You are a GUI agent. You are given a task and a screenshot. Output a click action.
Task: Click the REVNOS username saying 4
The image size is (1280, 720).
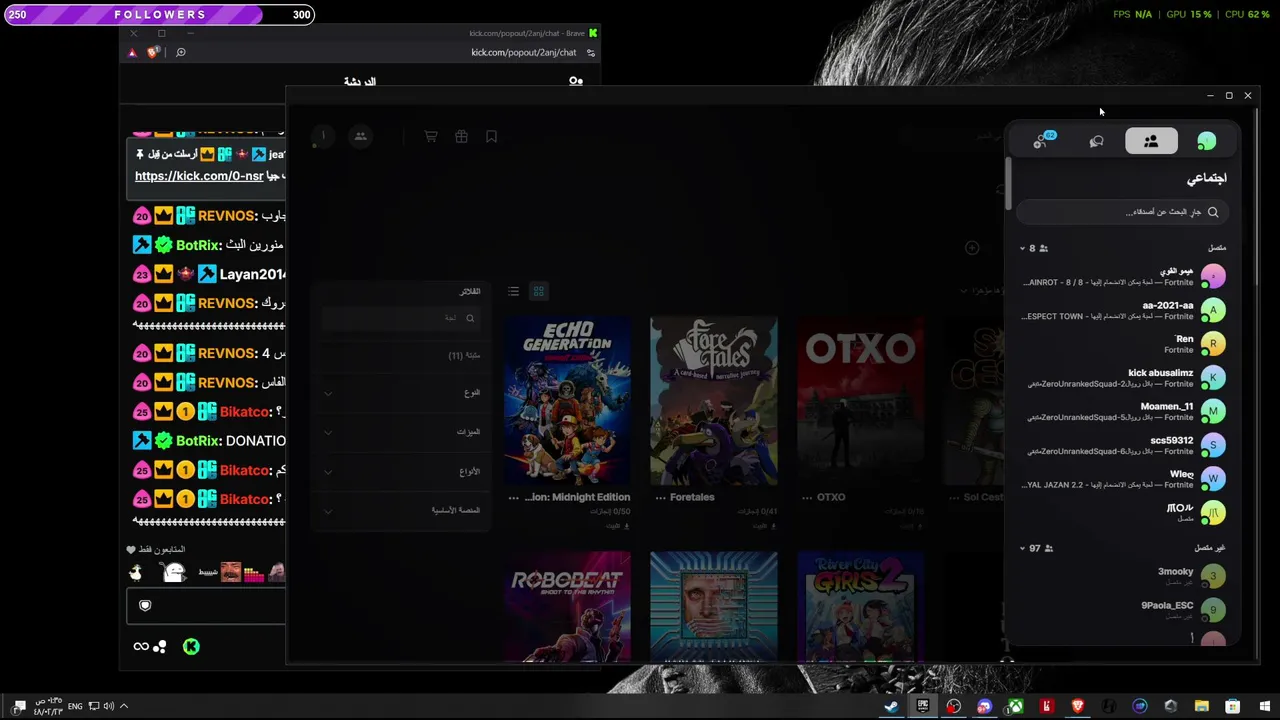tap(227, 353)
